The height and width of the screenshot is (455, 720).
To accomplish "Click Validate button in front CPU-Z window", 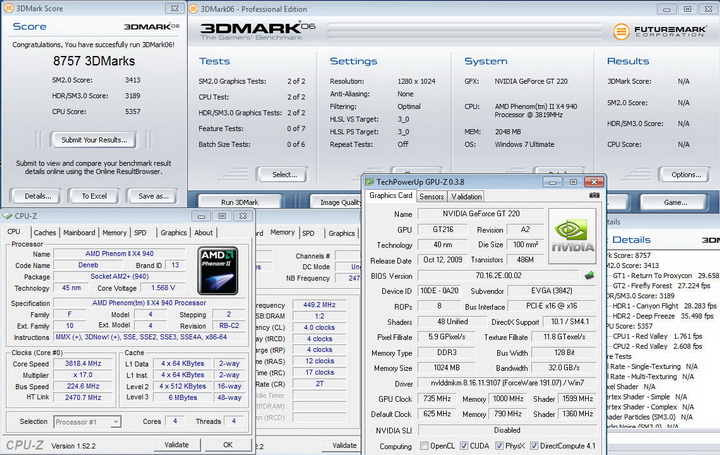I will (x=177, y=444).
